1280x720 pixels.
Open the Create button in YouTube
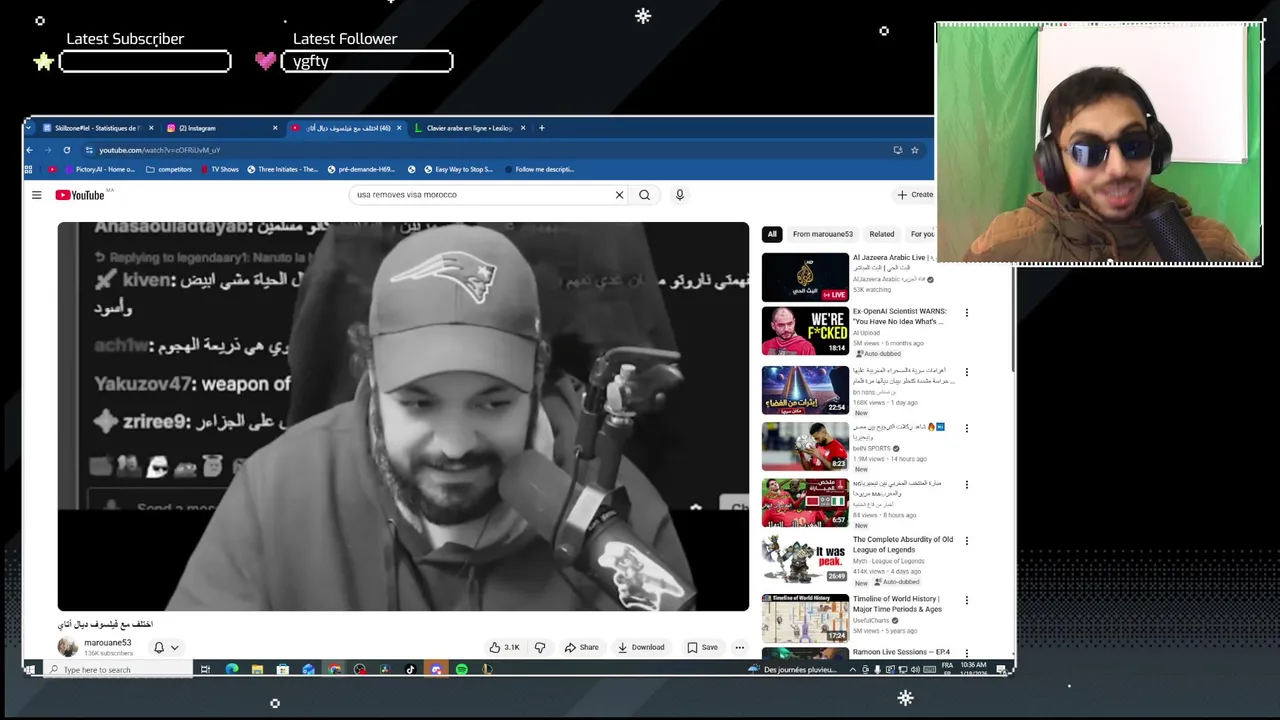pos(915,195)
